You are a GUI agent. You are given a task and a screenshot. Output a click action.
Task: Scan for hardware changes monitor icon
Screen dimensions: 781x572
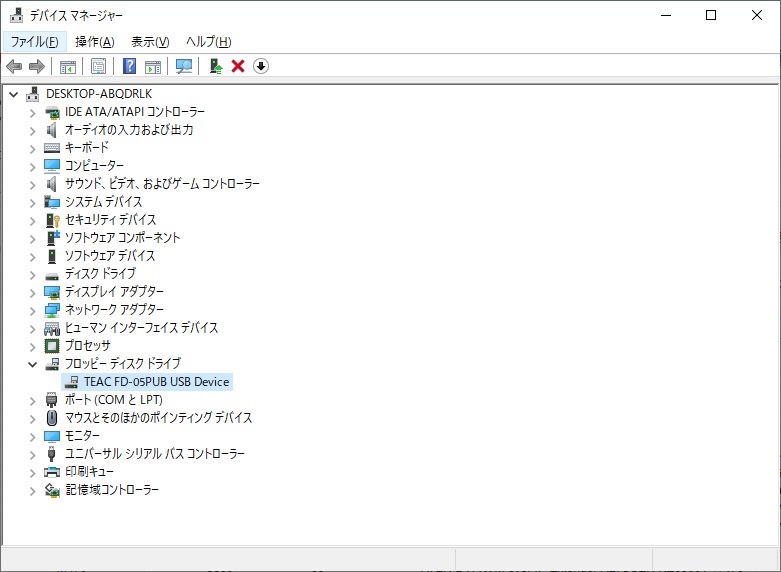[184, 66]
